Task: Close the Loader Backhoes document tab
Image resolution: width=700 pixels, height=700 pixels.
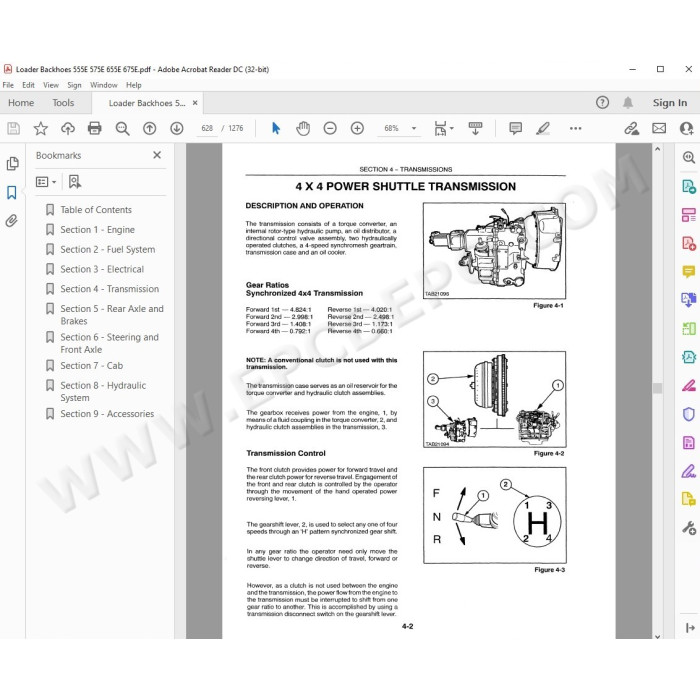Action: coord(195,103)
